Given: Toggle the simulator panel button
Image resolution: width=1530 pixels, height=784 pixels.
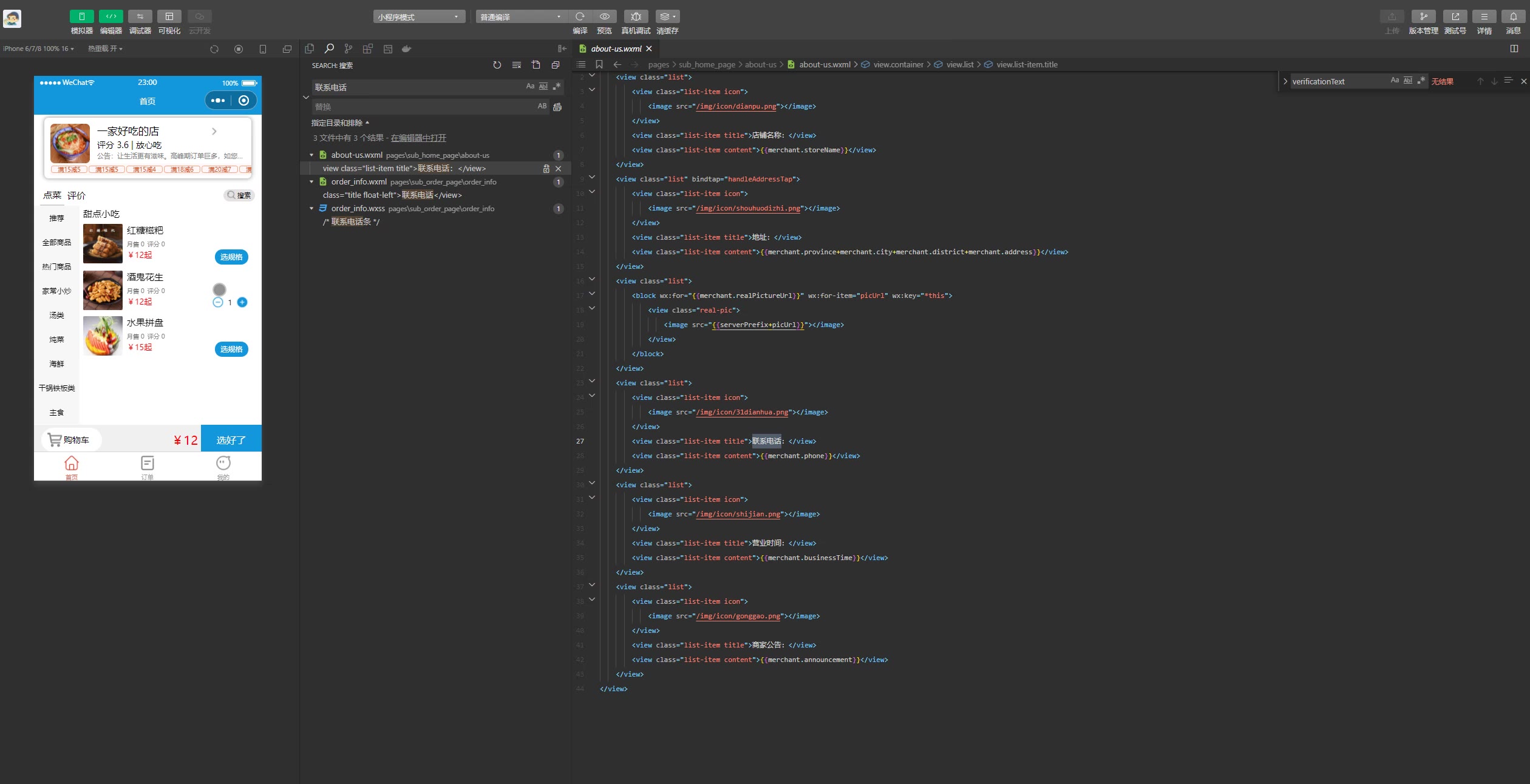Looking at the screenshot, I should coord(81,16).
